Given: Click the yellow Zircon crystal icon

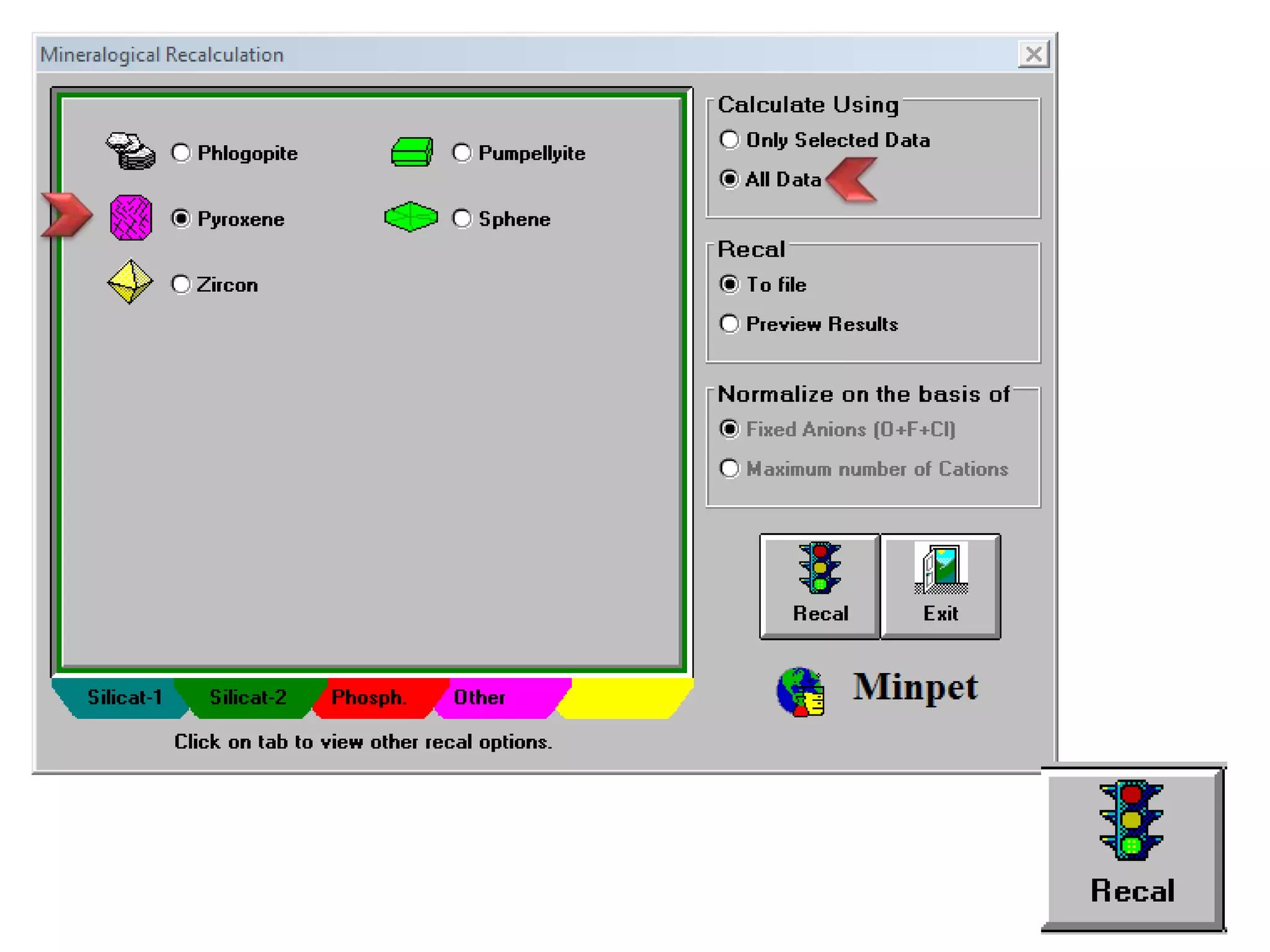Looking at the screenshot, I should point(130,282).
